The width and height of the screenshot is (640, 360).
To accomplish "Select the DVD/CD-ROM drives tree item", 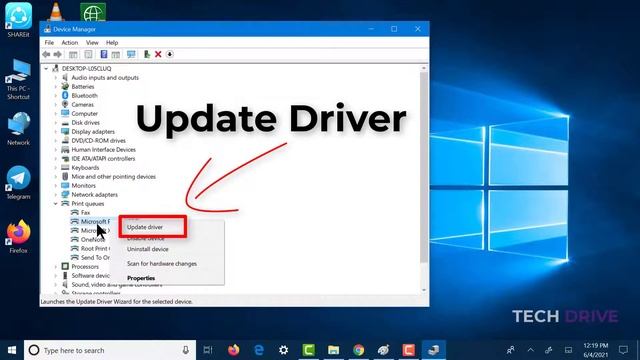I will 98,140.
